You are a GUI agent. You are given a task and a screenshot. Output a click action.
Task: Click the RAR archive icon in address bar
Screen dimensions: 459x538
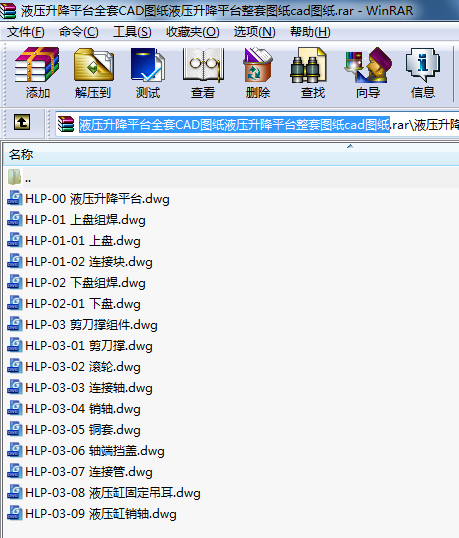(x=66, y=124)
